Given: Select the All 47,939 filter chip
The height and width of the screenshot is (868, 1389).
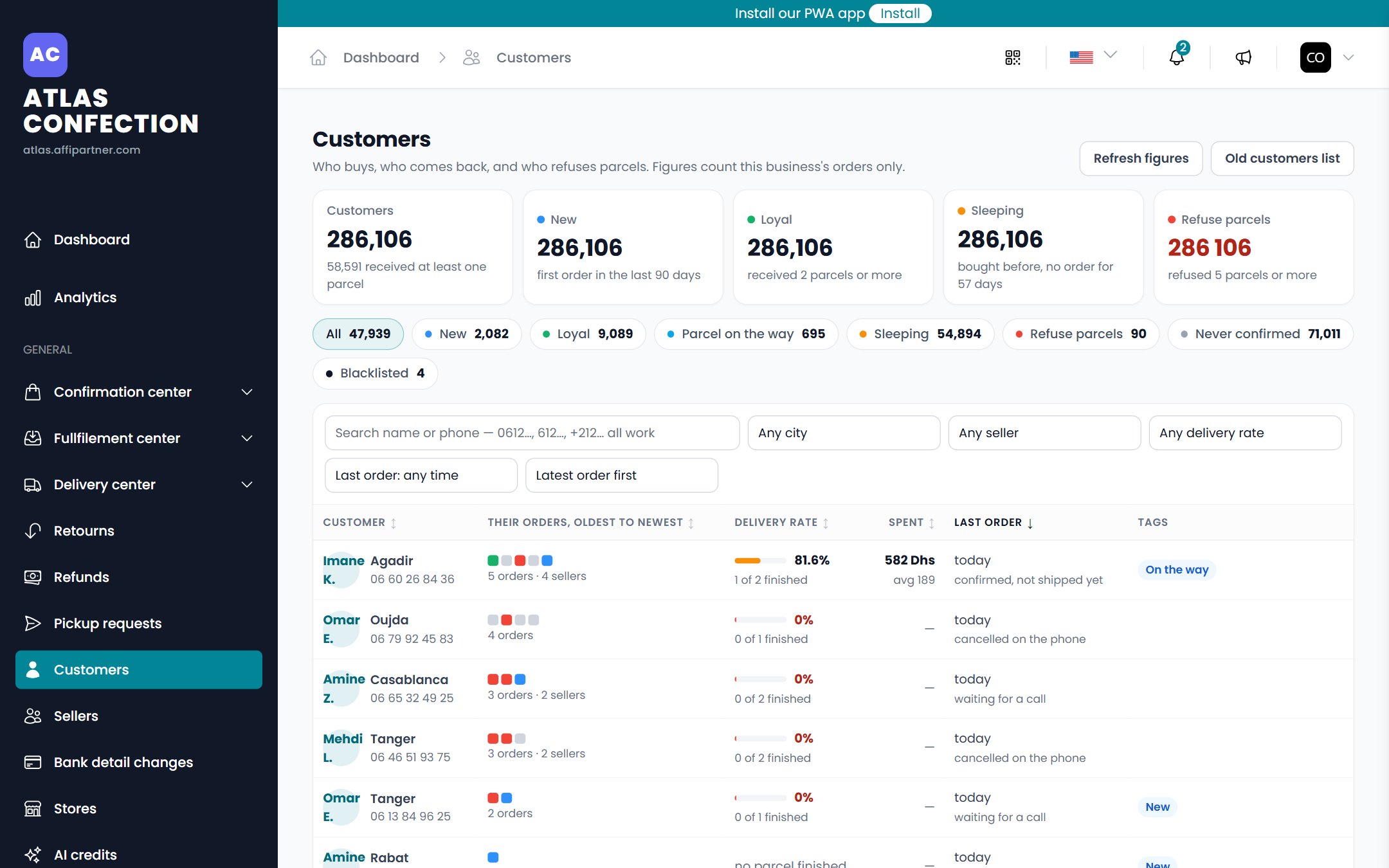Looking at the screenshot, I should point(358,334).
